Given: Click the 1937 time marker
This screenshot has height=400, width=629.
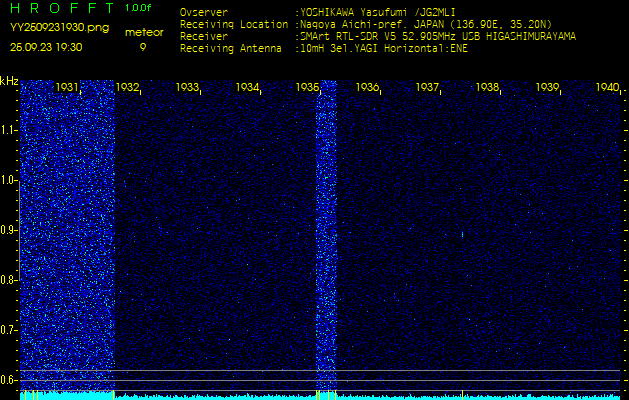Looking at the screenshot, I should (427, 87).
